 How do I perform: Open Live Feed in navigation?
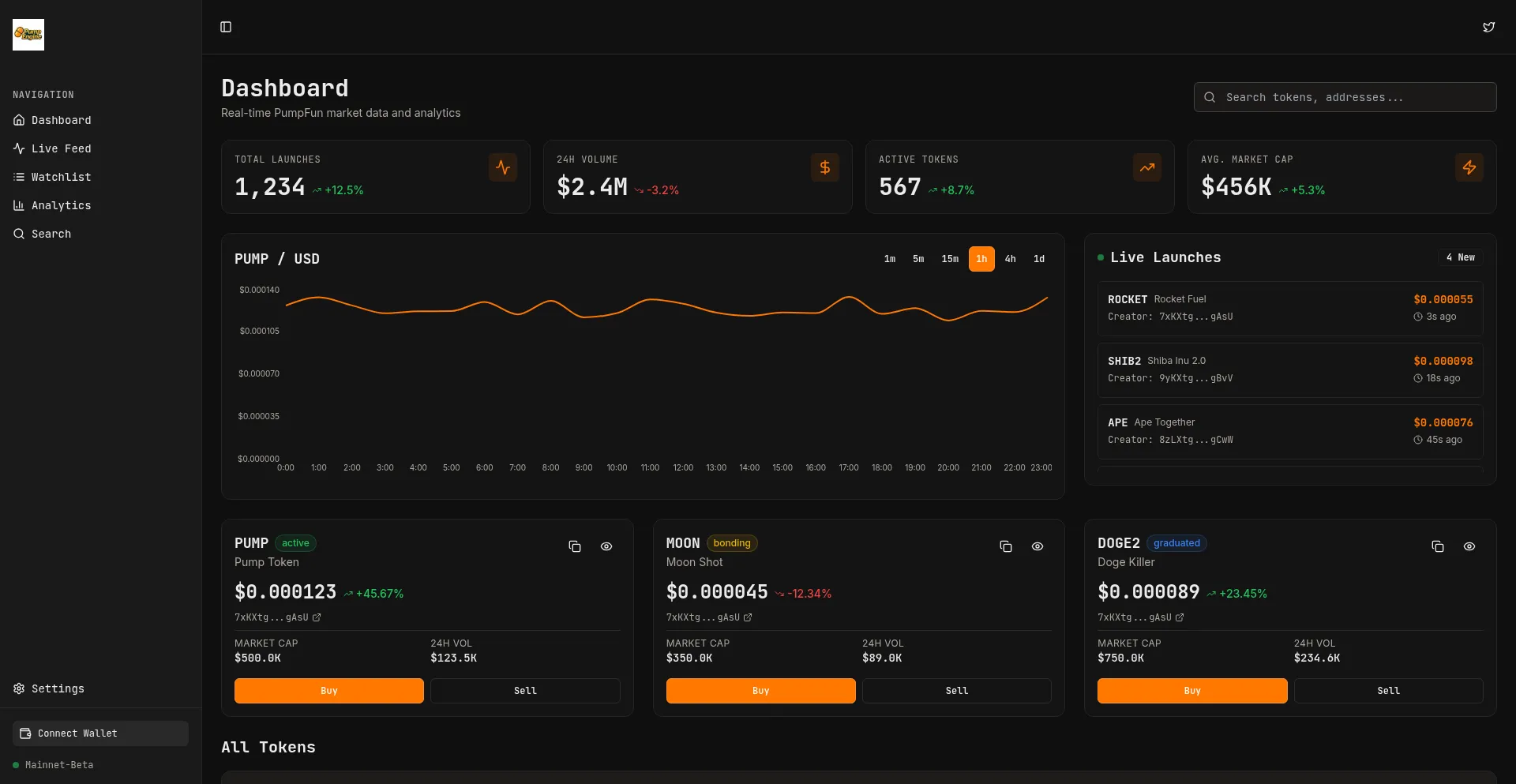pos(61,148)
